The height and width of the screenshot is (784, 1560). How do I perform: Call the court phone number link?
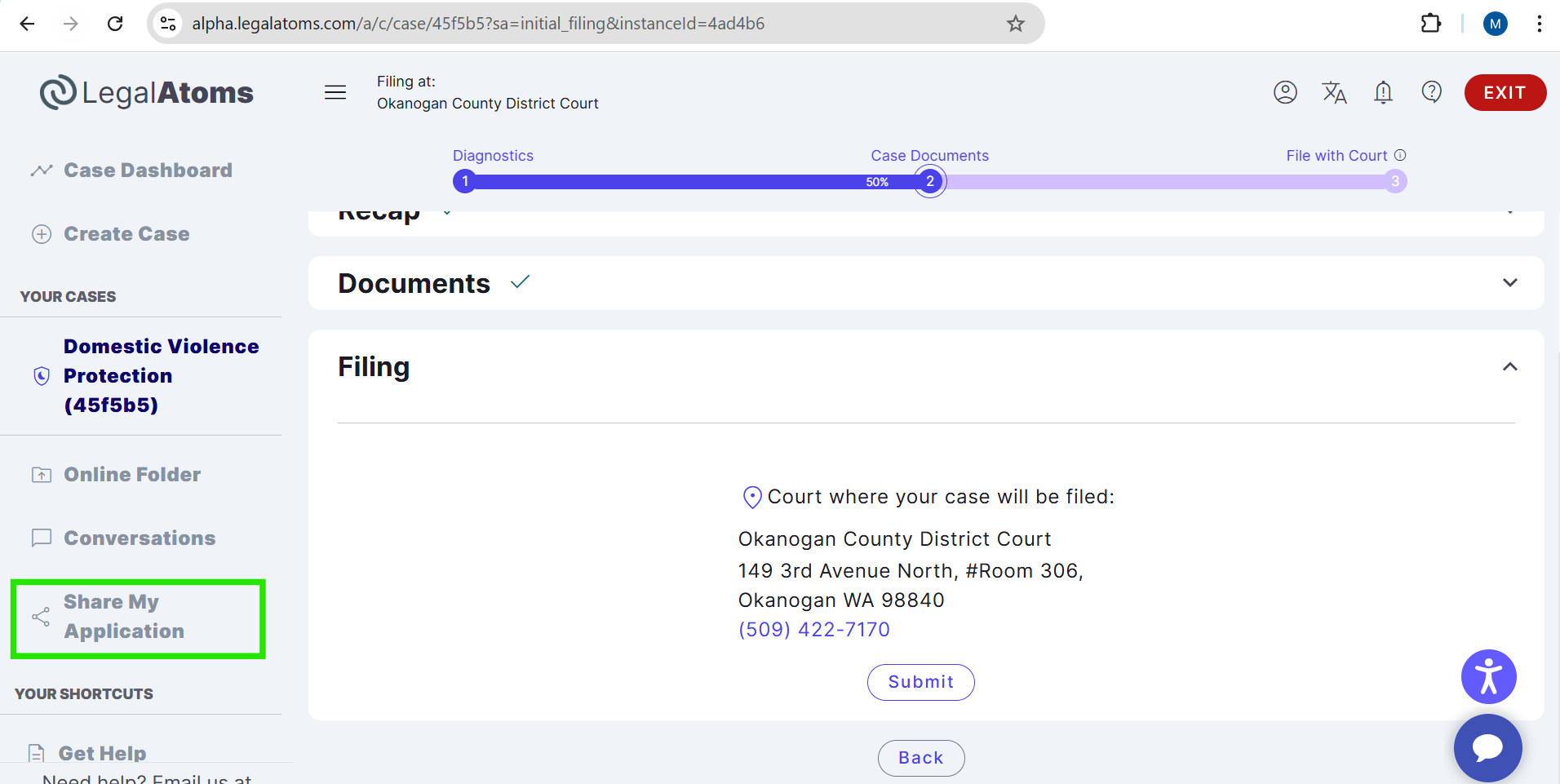[x=813, y=630]
